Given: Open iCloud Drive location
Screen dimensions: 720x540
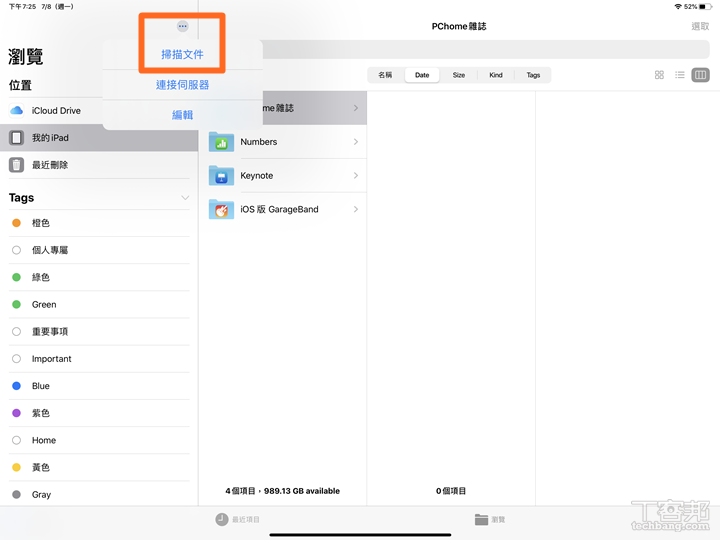Looking at the screenshot, I should pos(99,111).
